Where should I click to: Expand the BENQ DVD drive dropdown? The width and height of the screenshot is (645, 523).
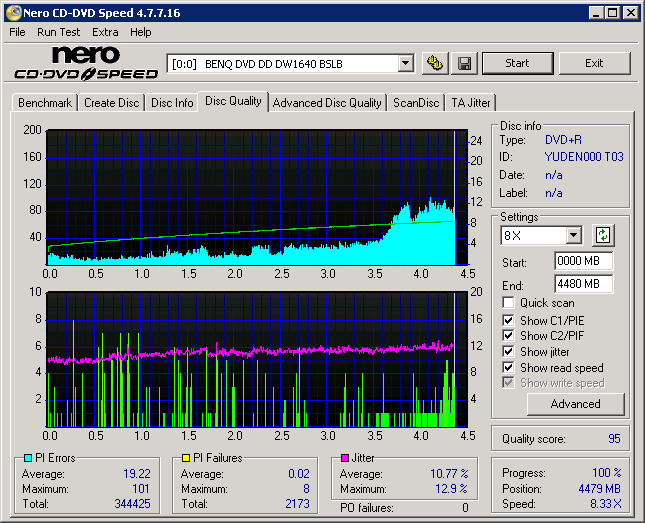click(x=405, y=63)
